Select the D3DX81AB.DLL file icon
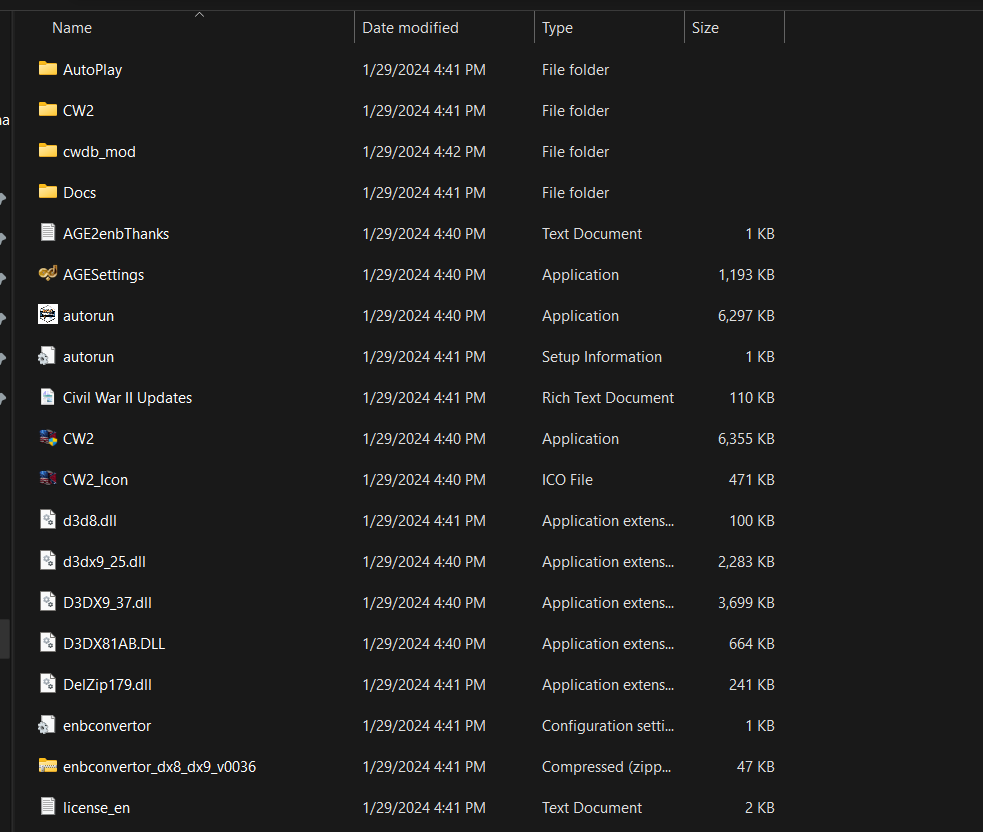The image size is (983, 832). point(48,643)
